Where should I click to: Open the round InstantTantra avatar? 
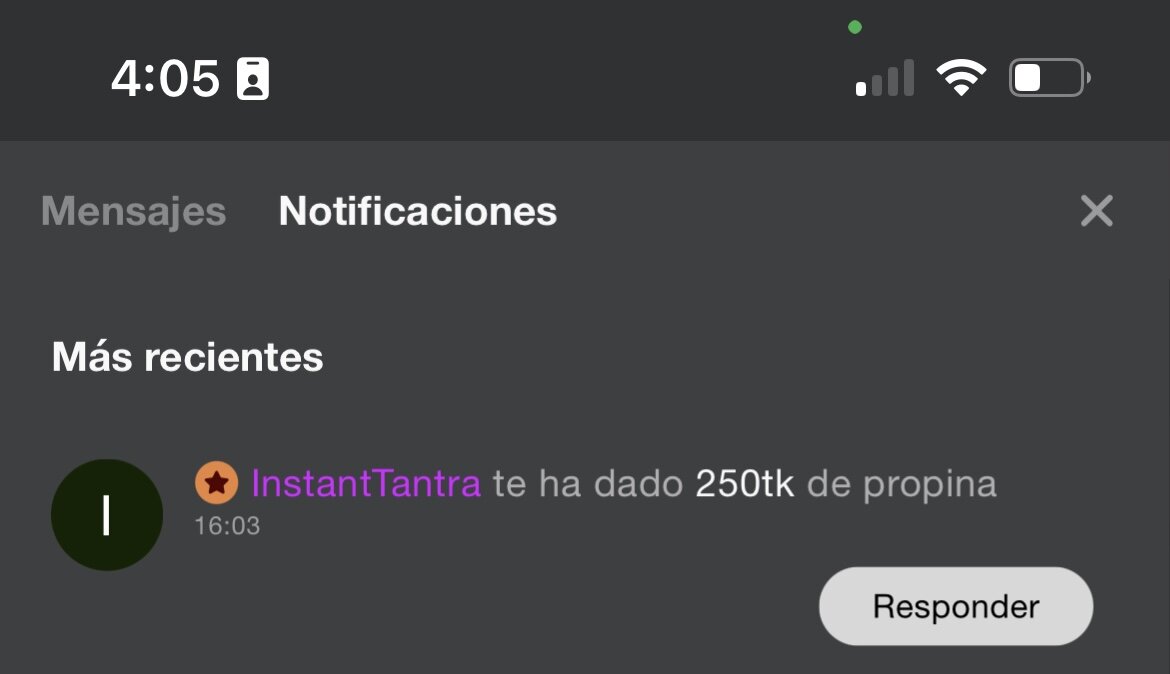click(107, 515)
